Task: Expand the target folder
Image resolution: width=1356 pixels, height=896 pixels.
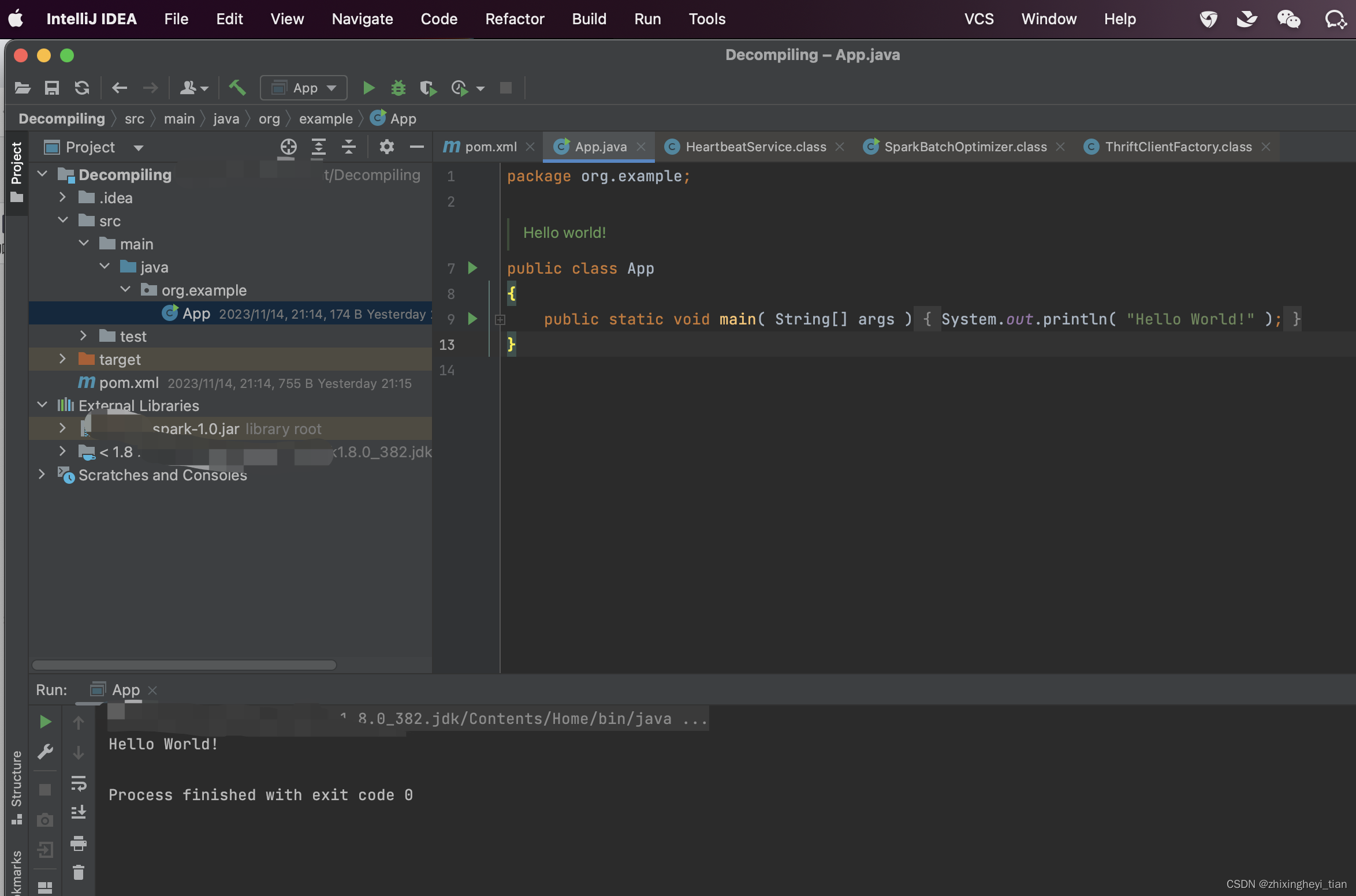Action: pyautogui.click(x=62, y=359)
